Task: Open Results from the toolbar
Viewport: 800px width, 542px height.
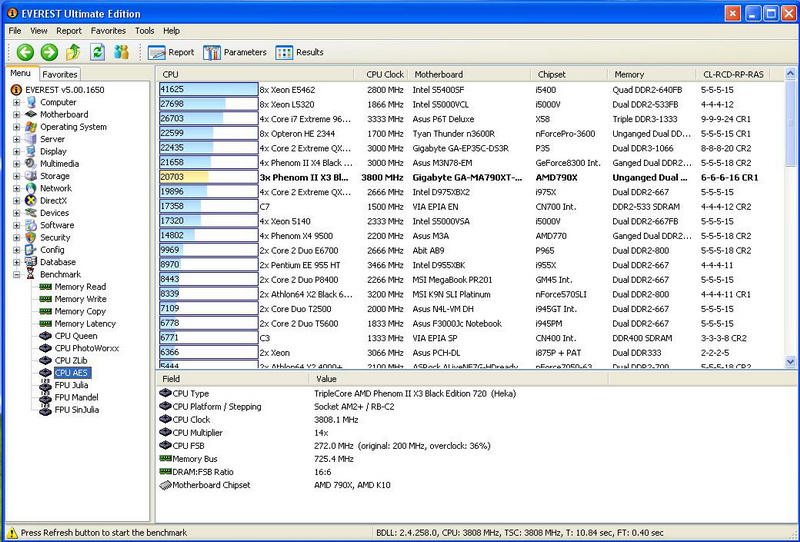Action: (299, 52)
